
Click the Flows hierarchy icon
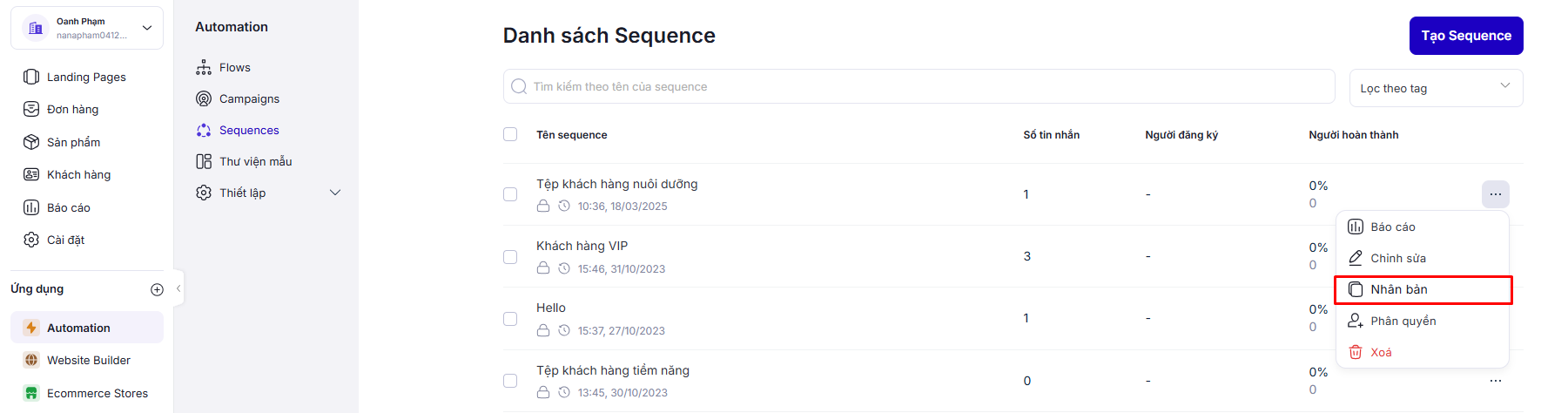click(x=204, y=67)
